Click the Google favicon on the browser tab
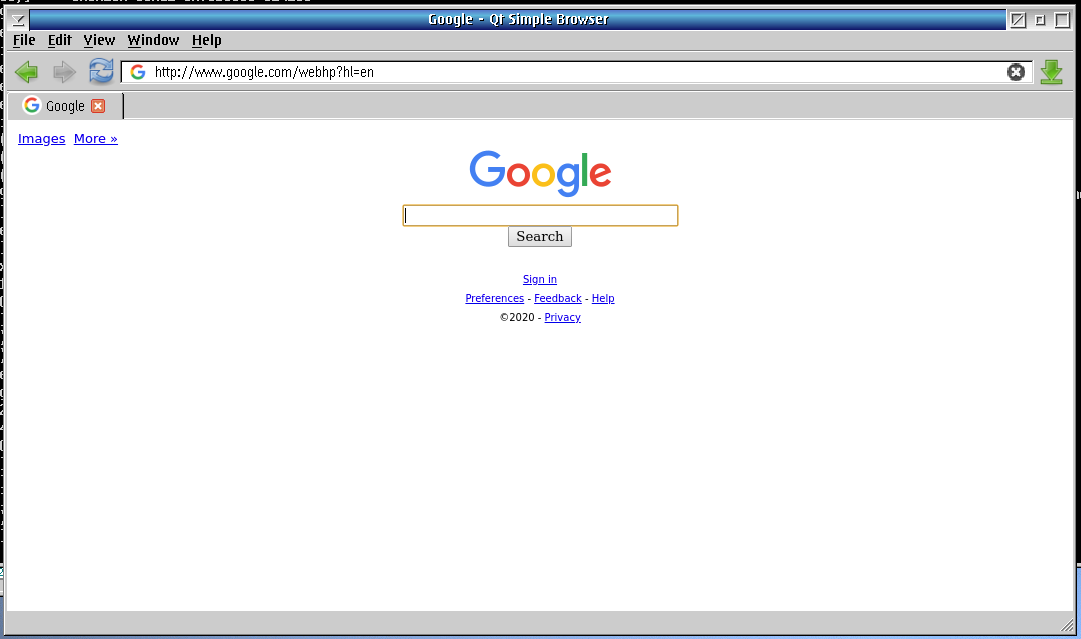The image size is (1081, 639). [32, 105]
